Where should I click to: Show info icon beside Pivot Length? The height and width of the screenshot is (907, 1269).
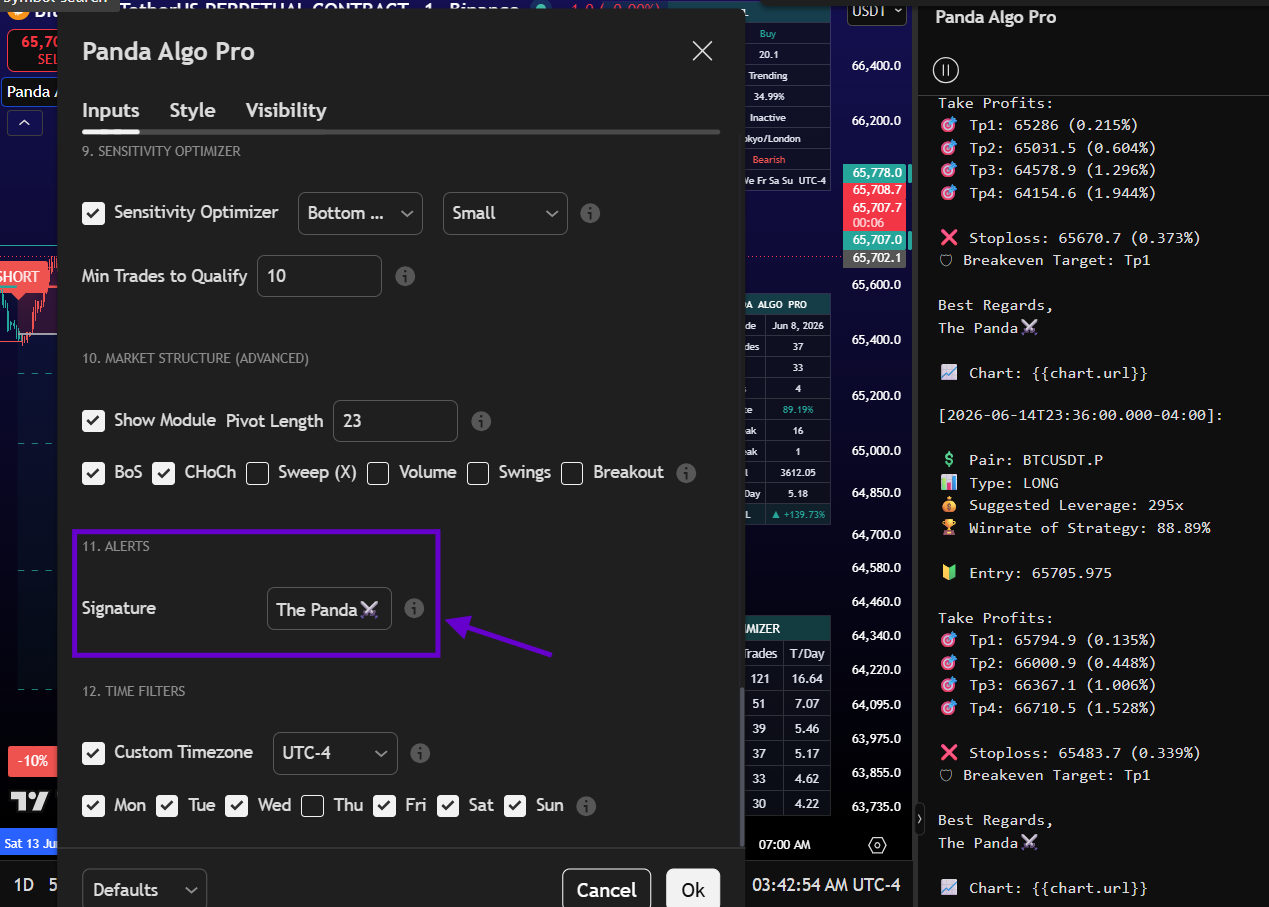click(x=481, y=421)
